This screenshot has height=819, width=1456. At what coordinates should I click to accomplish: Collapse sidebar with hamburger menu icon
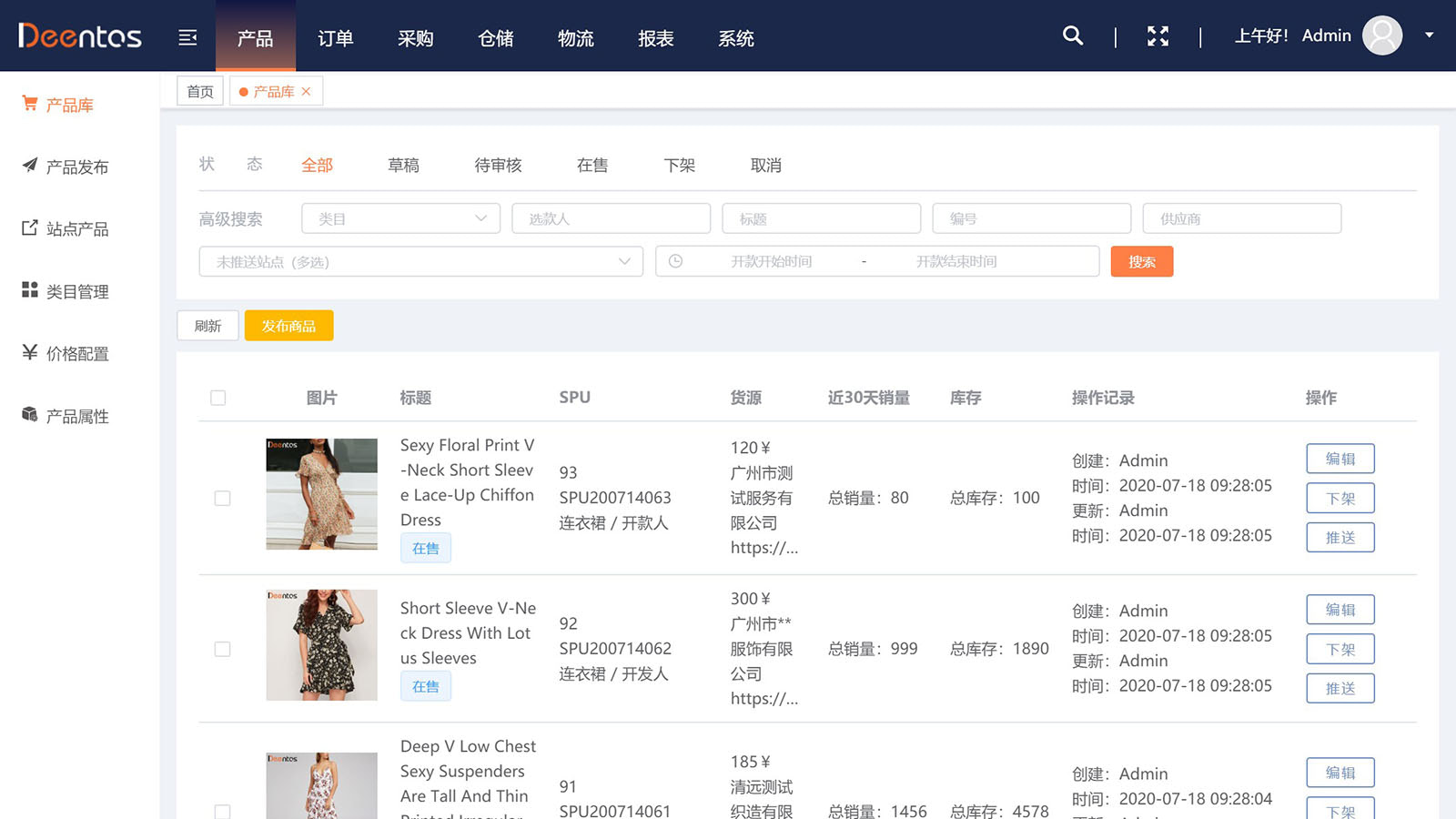tap(187, 37)
